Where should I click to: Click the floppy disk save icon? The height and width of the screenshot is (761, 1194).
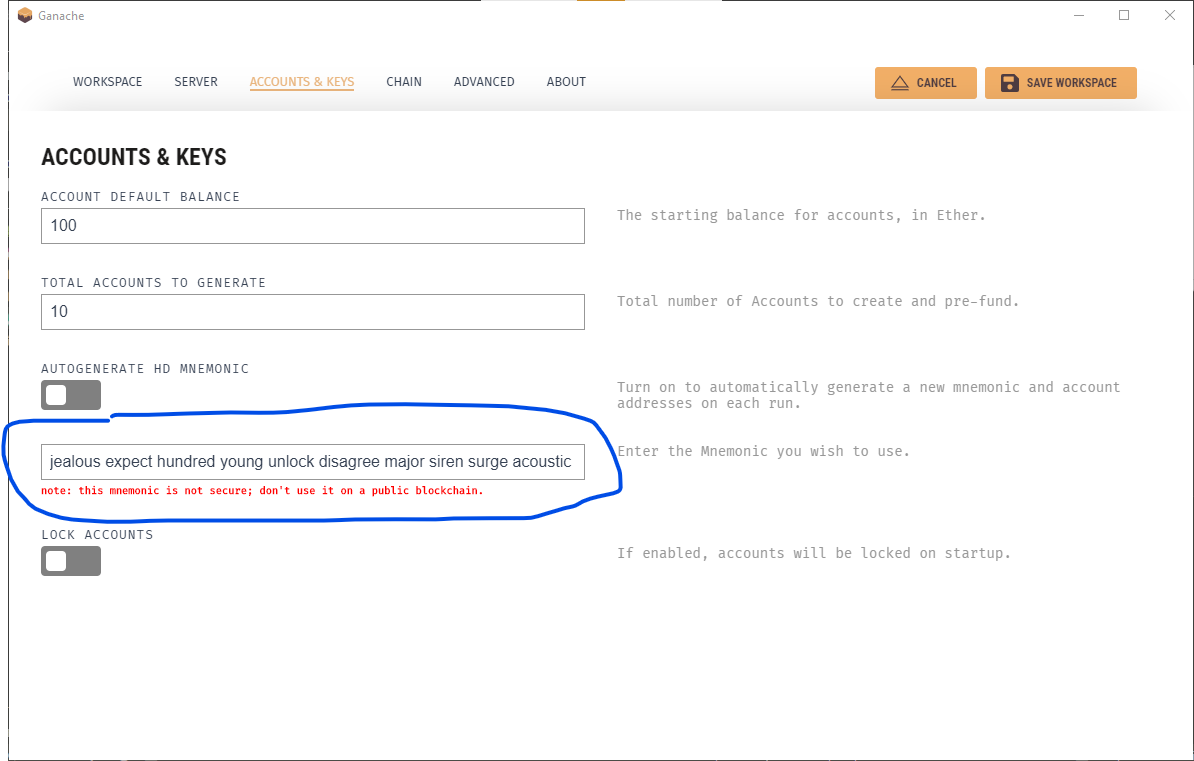(x=1009, y=83)
